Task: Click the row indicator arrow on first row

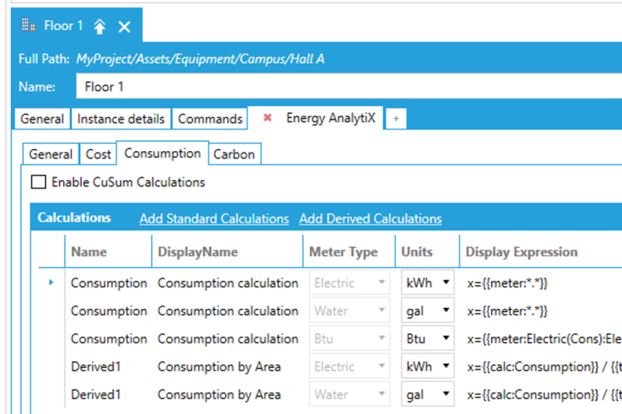Action: click(x=52, y=283)
